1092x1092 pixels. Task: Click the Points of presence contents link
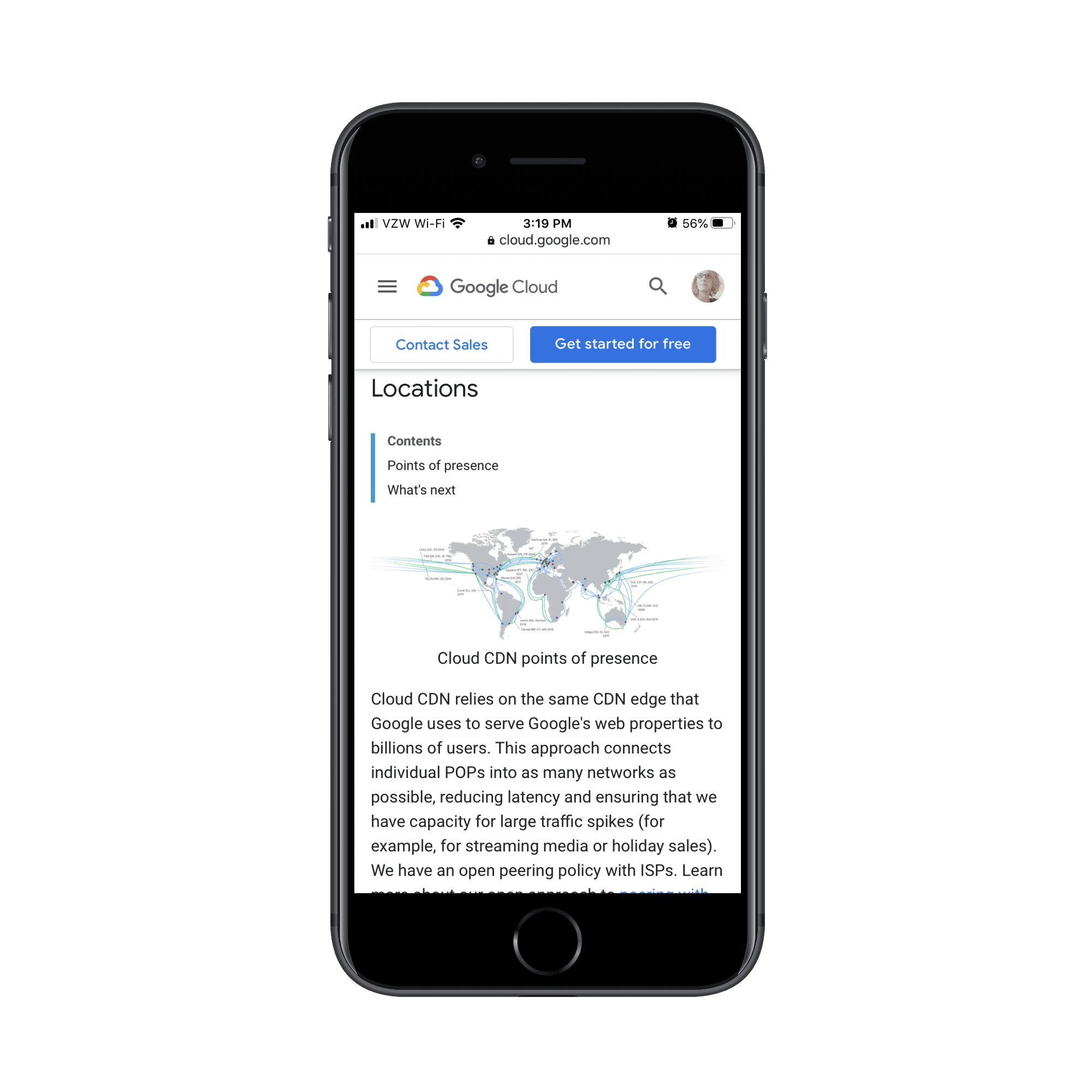click(444, 465)
